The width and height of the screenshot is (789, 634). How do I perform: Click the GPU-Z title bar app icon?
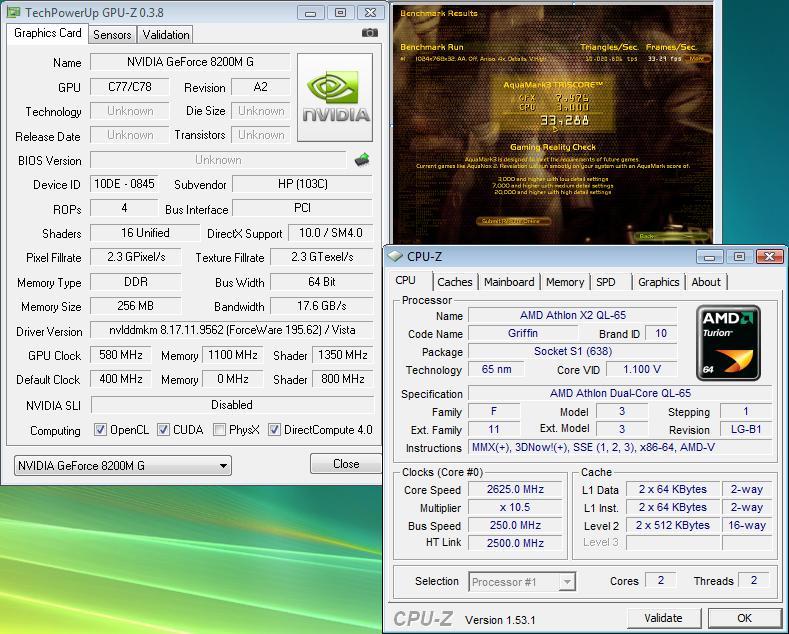click(x=14, y=12)
